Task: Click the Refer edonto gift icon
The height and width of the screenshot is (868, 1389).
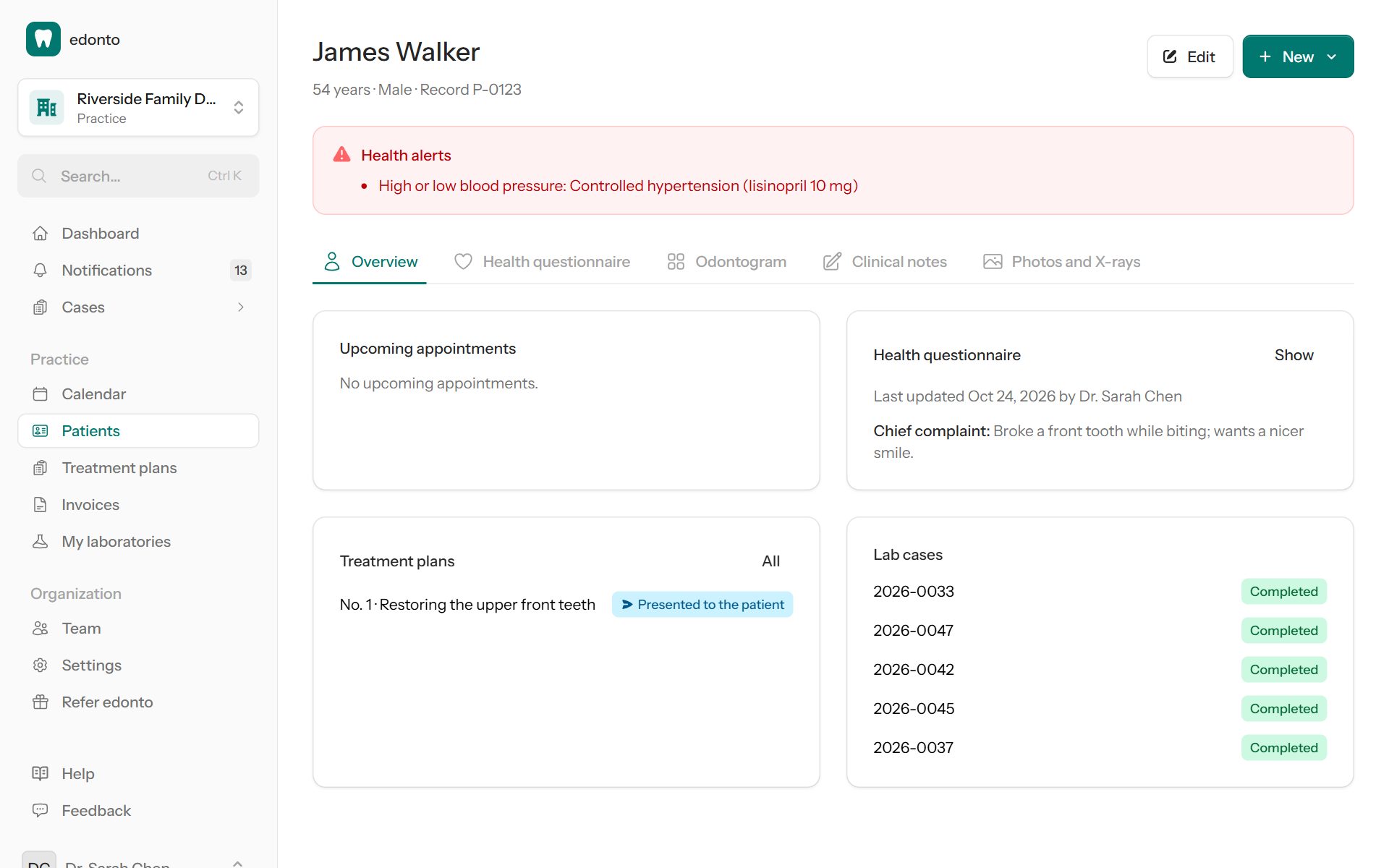Action: (41, 702)
